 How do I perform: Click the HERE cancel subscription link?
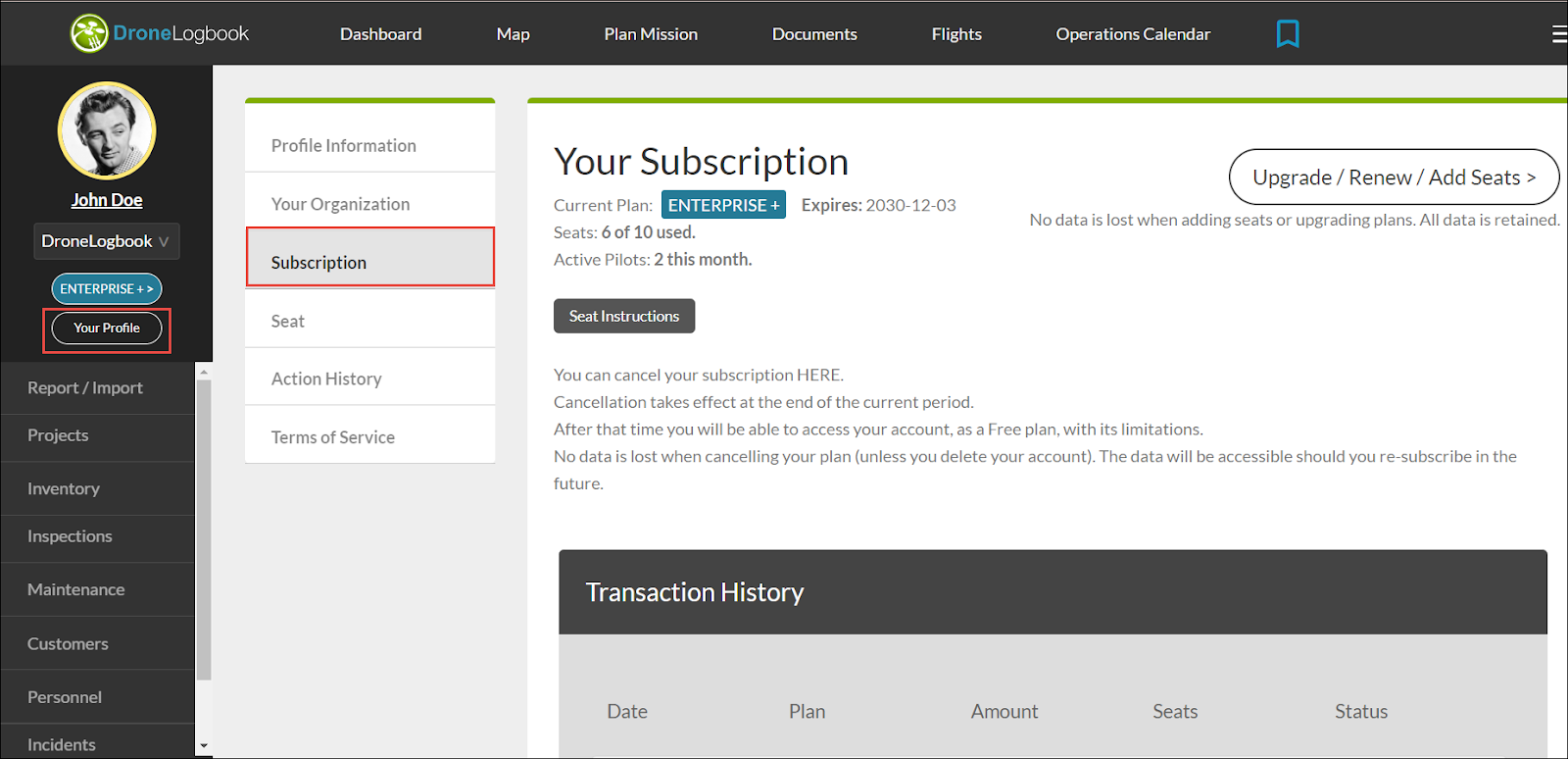click(817, 375)
